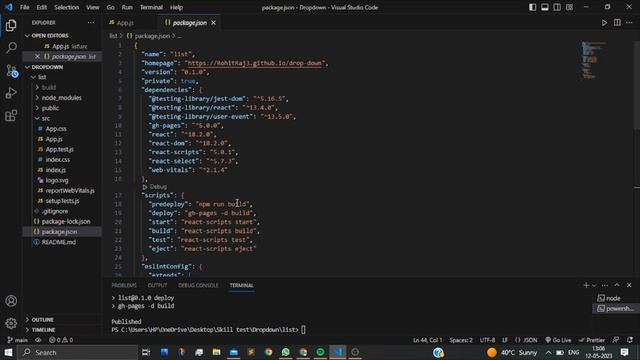Toggle the bottom panel layout icon

pyautogui.click(x=544, y=7)
